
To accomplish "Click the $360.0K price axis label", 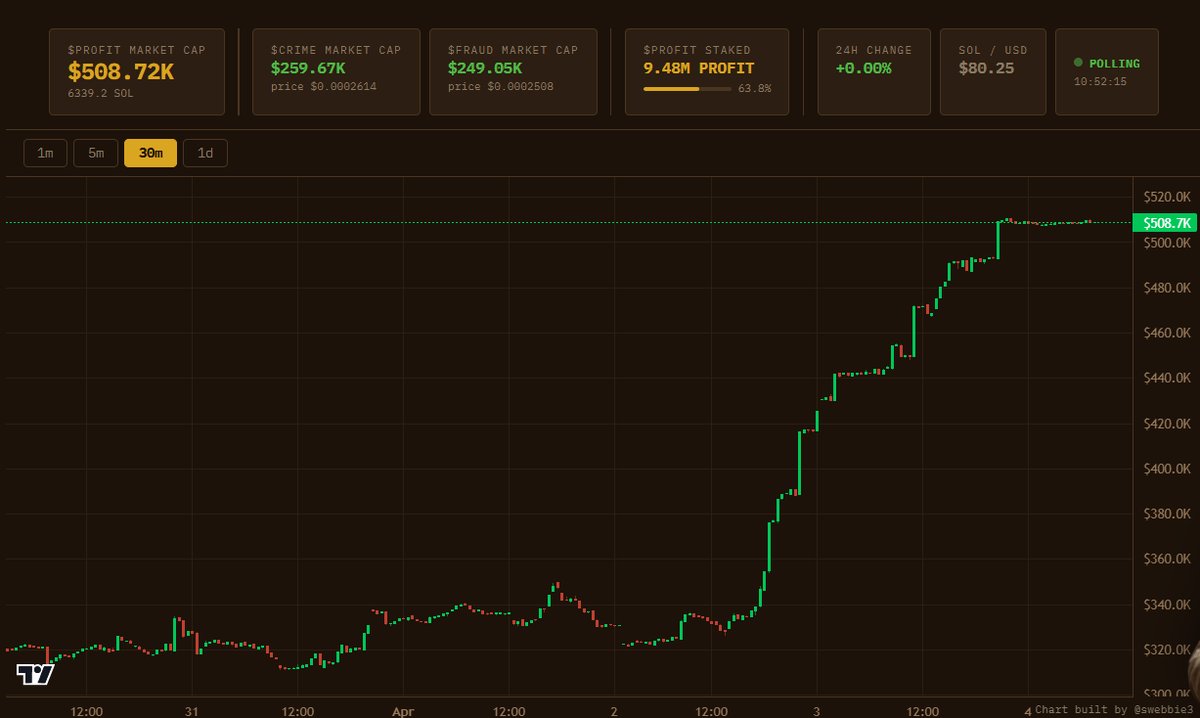I will click(1167, 559).
